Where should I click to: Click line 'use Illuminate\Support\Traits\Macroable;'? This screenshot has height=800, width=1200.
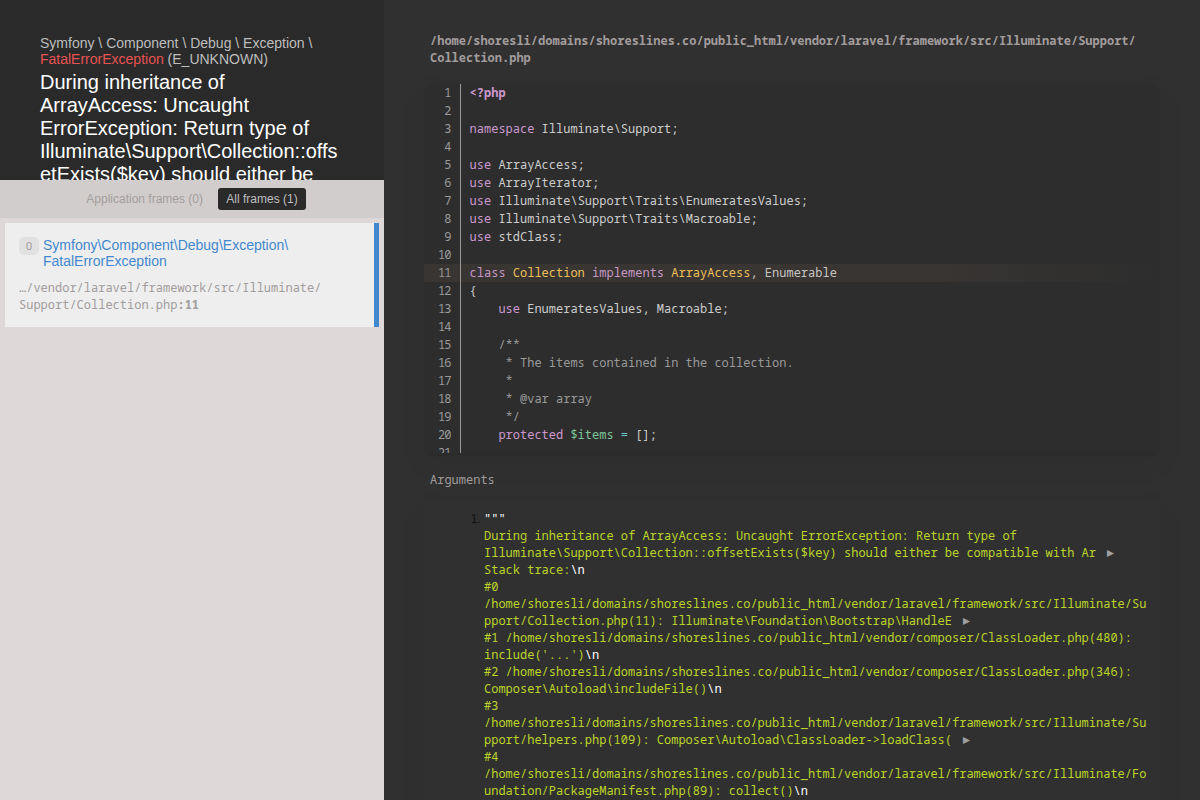tap(614, 219)
